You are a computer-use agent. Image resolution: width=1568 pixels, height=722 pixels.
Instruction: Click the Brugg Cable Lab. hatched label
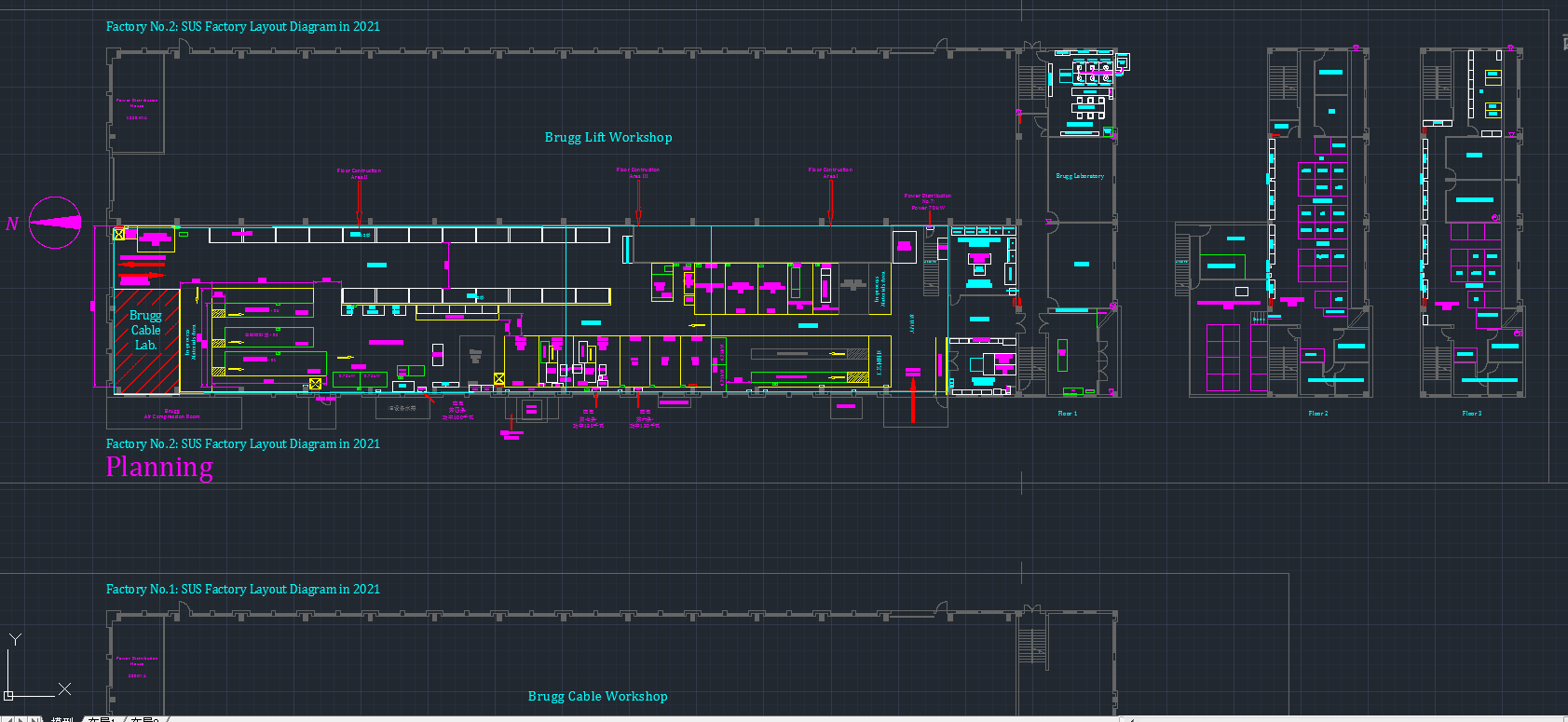tap(145, 331)
